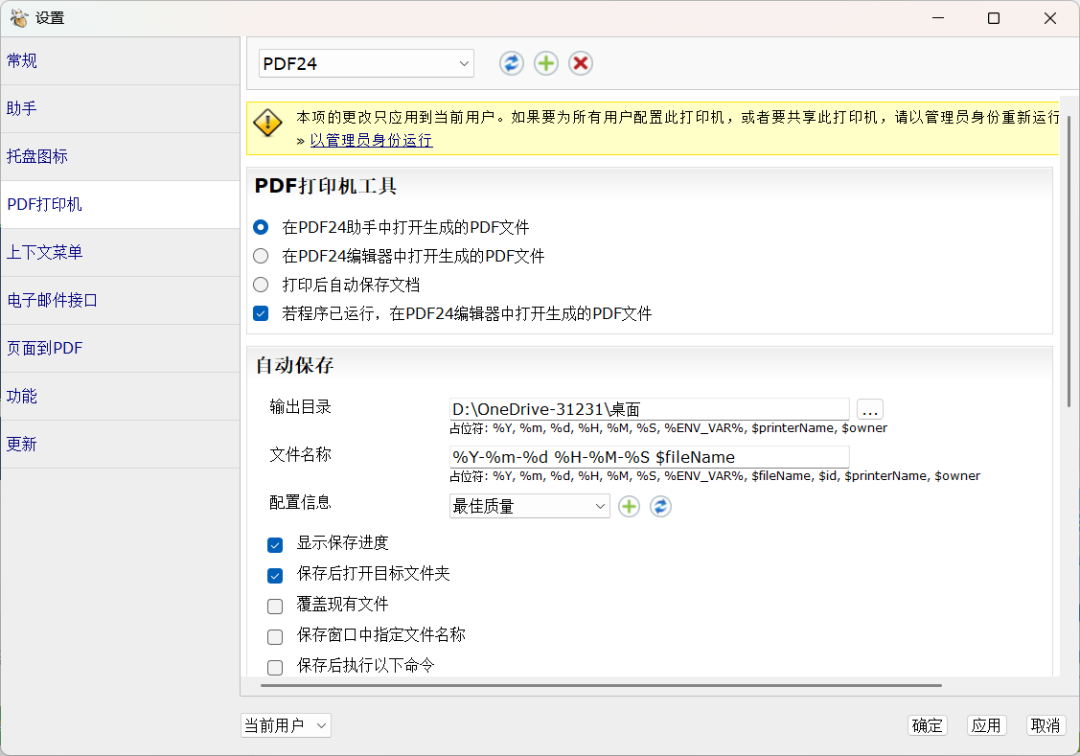The image size is (1080, 756).
Task: Refresh the quality profile list
Action: (659, 506)
